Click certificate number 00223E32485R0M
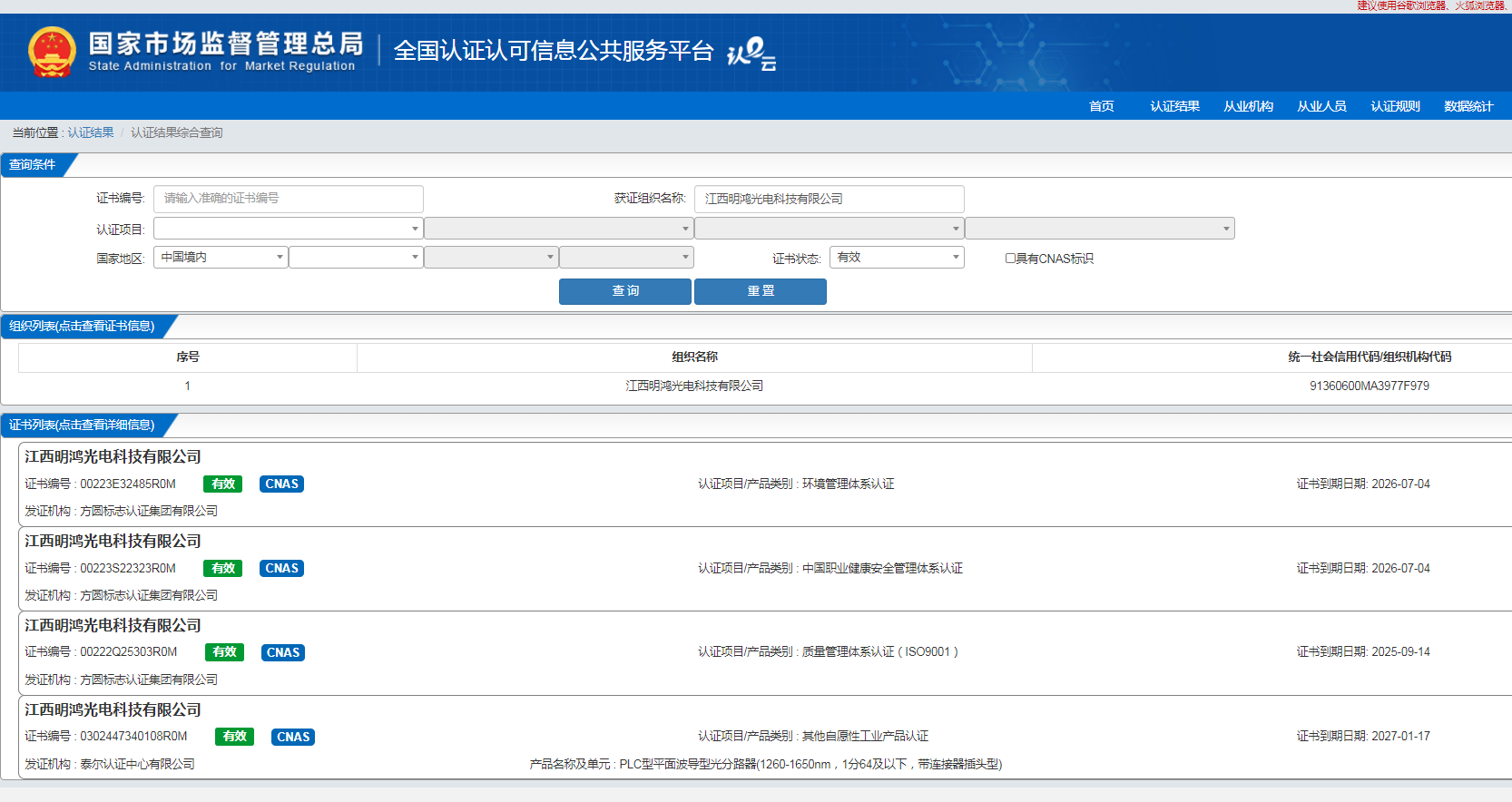 tap(128, 484)
